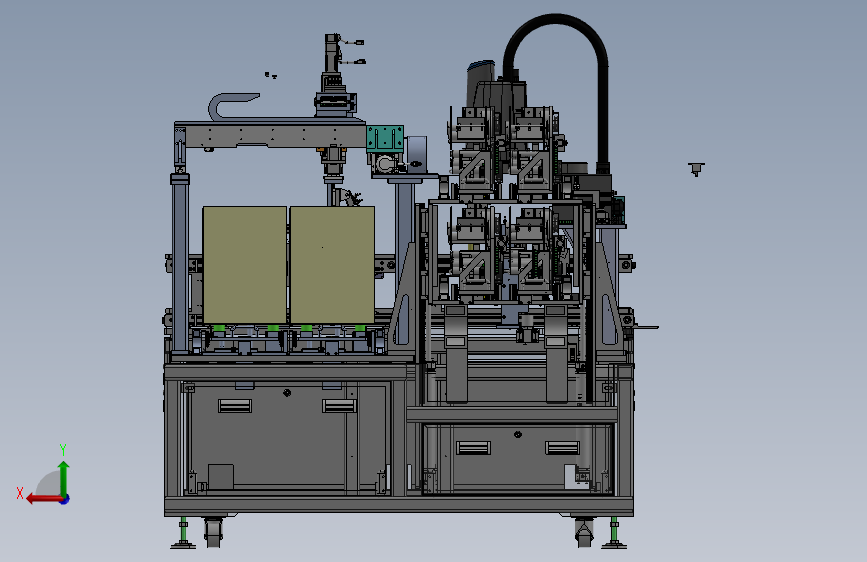Select the lock on the left cabinet door
This screenshot has height=562, width=867.
287,393
